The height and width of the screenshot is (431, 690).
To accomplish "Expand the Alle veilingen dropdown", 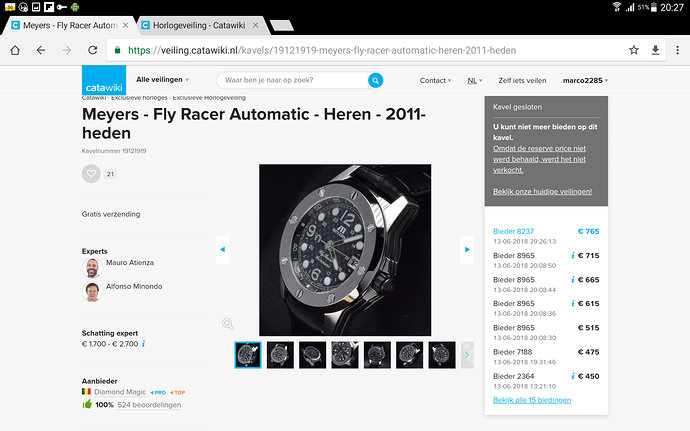I will 162,80.
